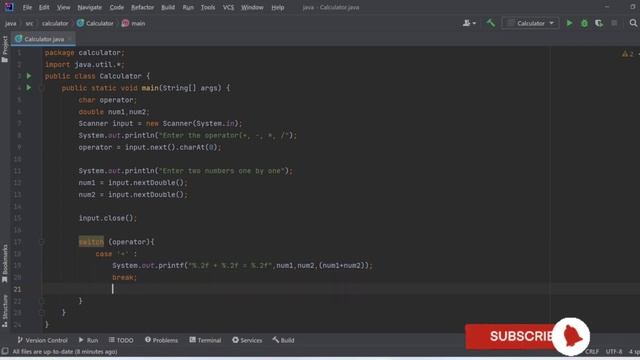This screenshot has height=360, width=640.
Task: Close the Calculator.java tab
Action: (x=70, y=39)
